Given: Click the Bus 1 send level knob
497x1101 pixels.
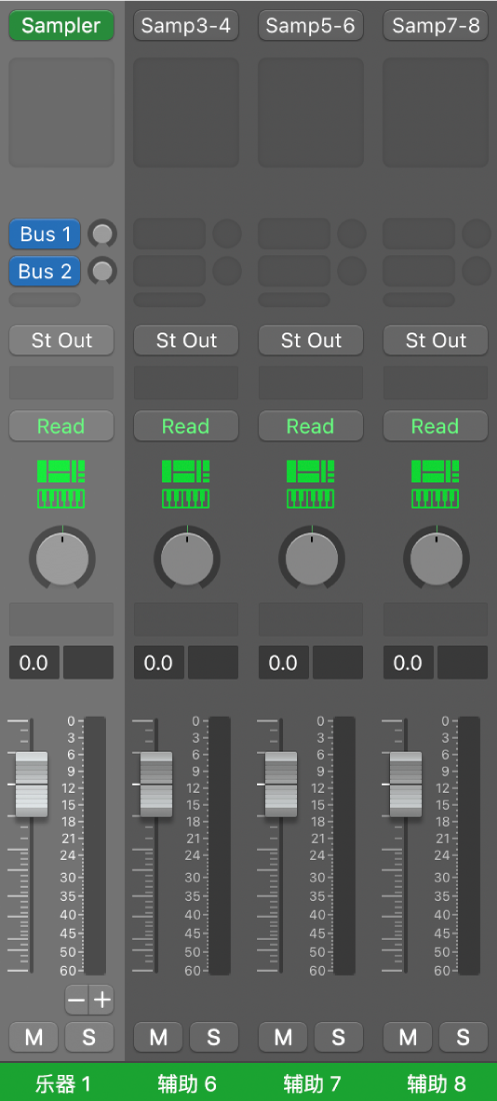Looking at the screenshot, I should tap(102, 234).
